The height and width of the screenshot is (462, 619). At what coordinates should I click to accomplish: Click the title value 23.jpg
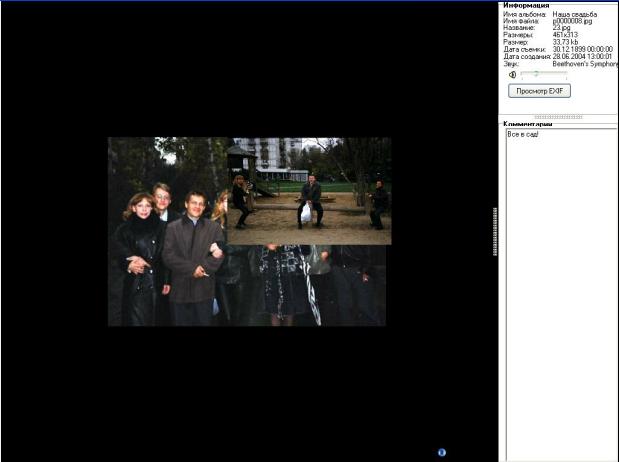[561, 28]
